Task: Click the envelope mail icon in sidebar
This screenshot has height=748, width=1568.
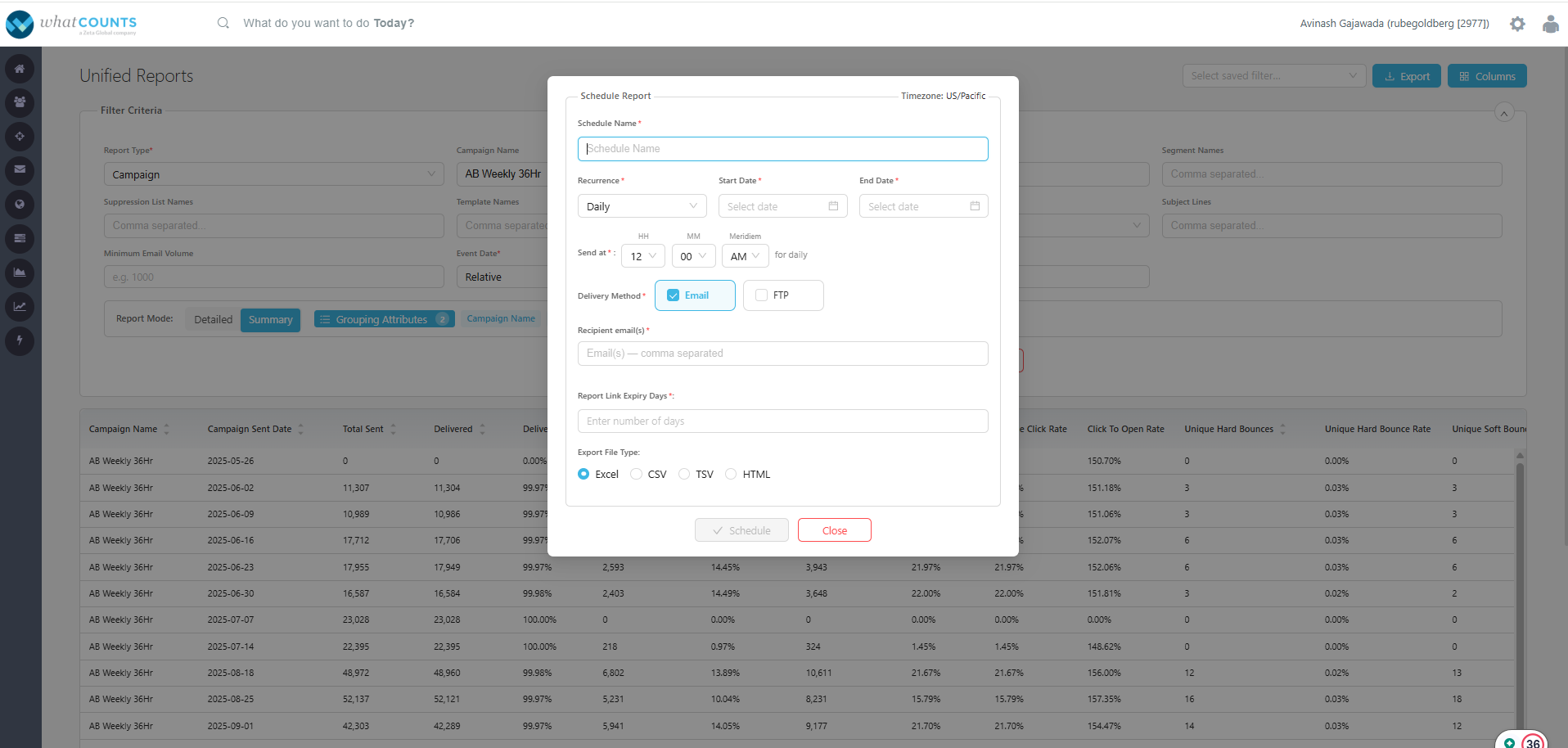Action: [20, 169]
